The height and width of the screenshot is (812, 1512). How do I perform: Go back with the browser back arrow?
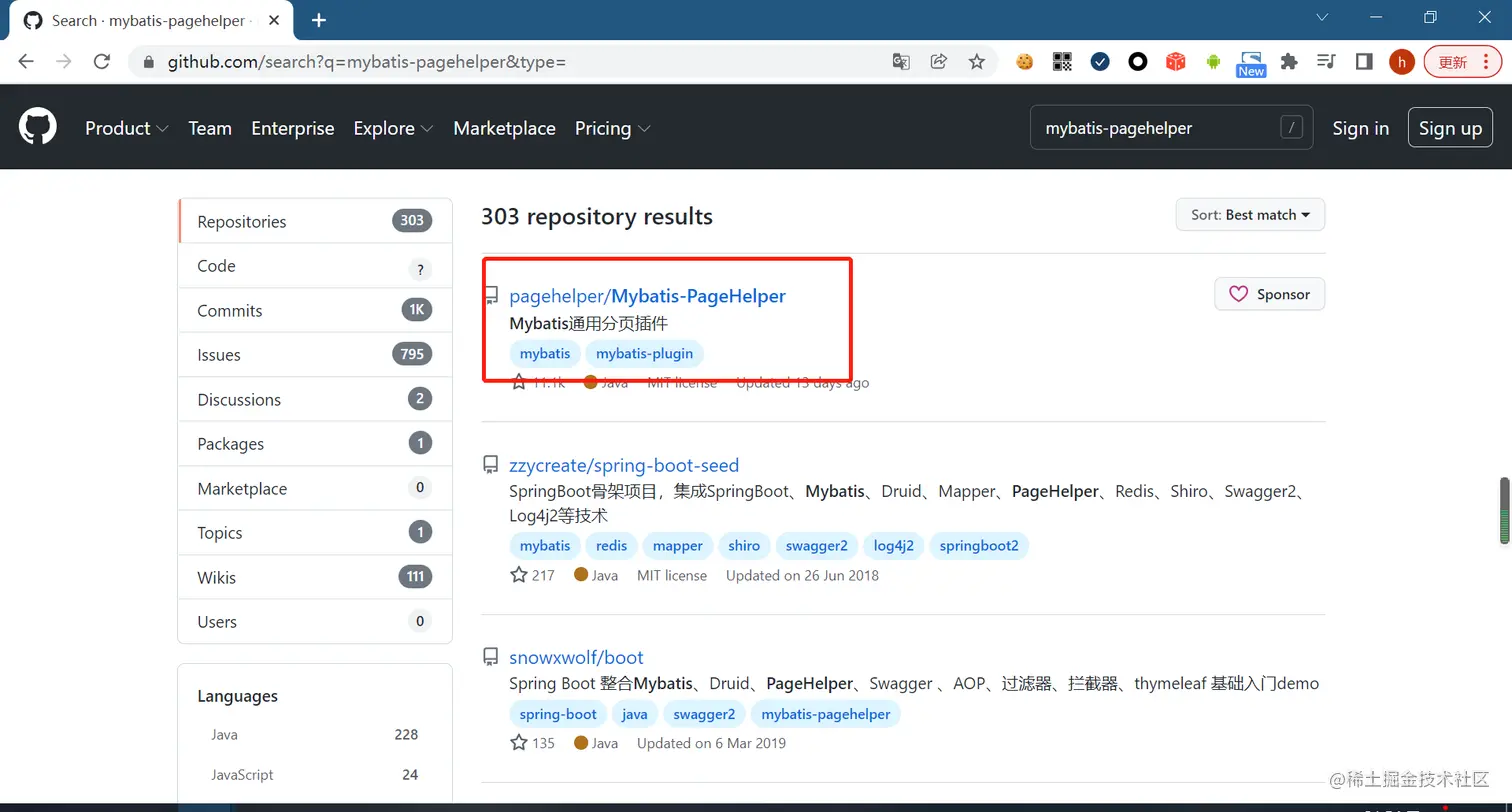(26, 62)
